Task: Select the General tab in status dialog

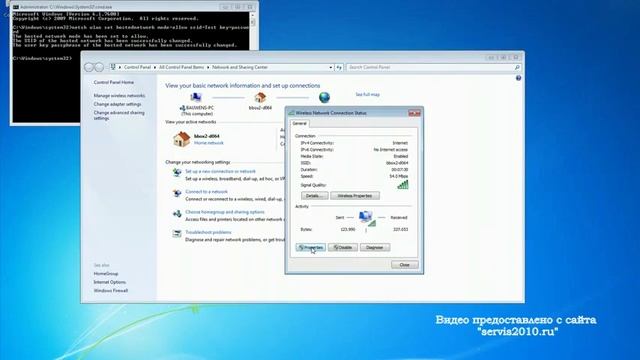Action: (299, 123)
